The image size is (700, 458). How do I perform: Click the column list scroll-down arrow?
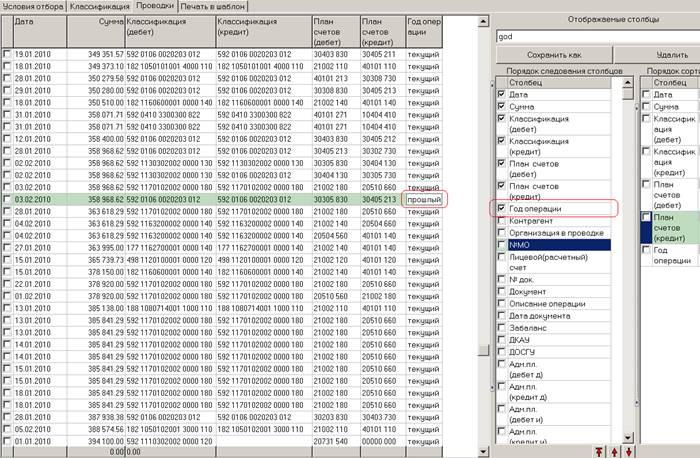[x=628, y=437]
